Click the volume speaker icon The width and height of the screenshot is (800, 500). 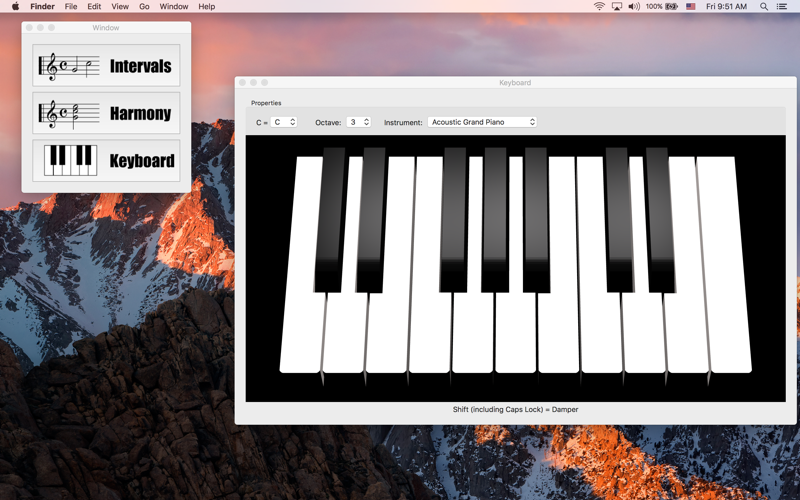coord(634,6)
